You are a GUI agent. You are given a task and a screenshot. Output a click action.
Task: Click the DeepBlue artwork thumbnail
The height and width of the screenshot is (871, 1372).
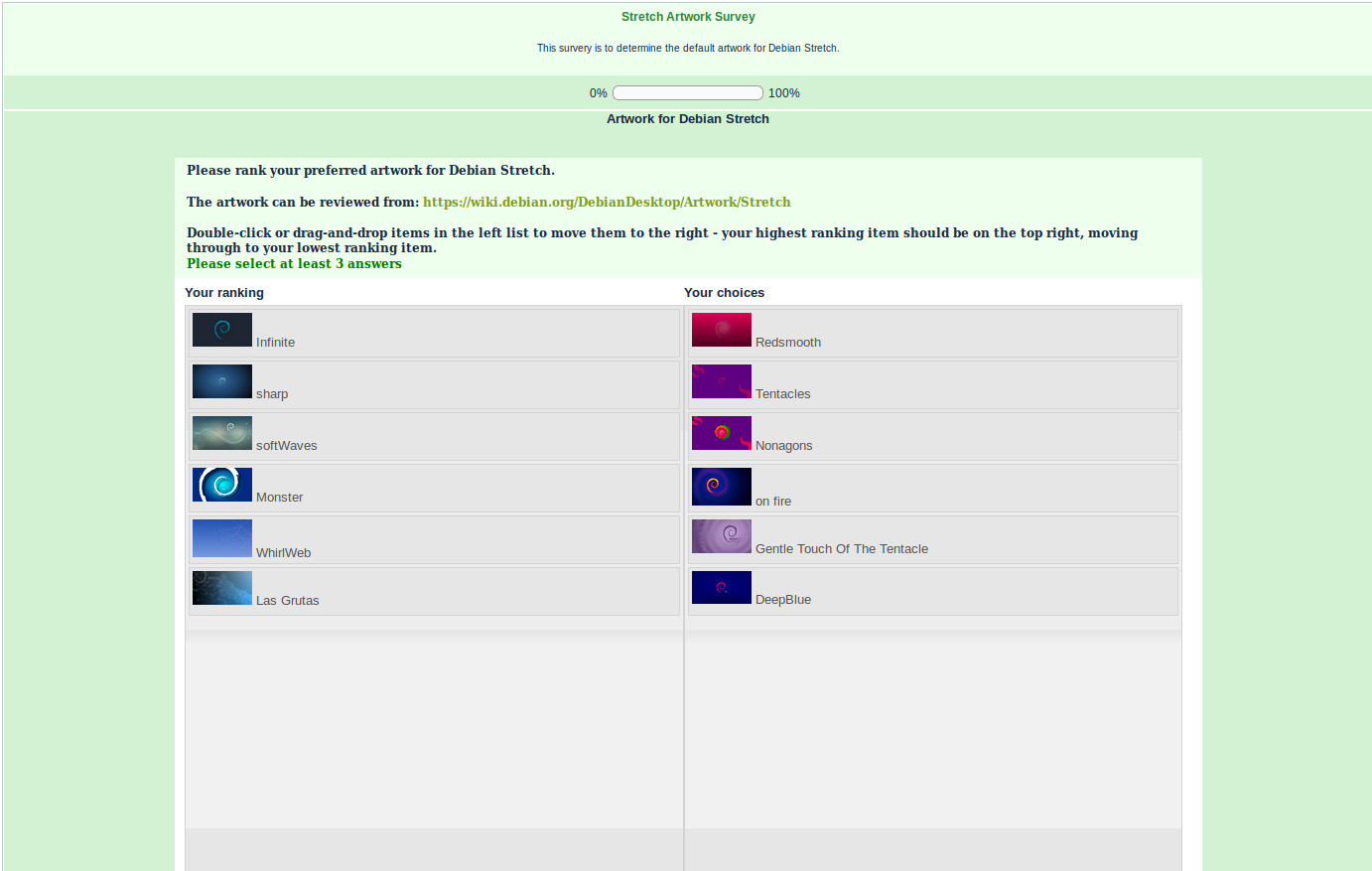pyautogui.click(x=722, y=587)
